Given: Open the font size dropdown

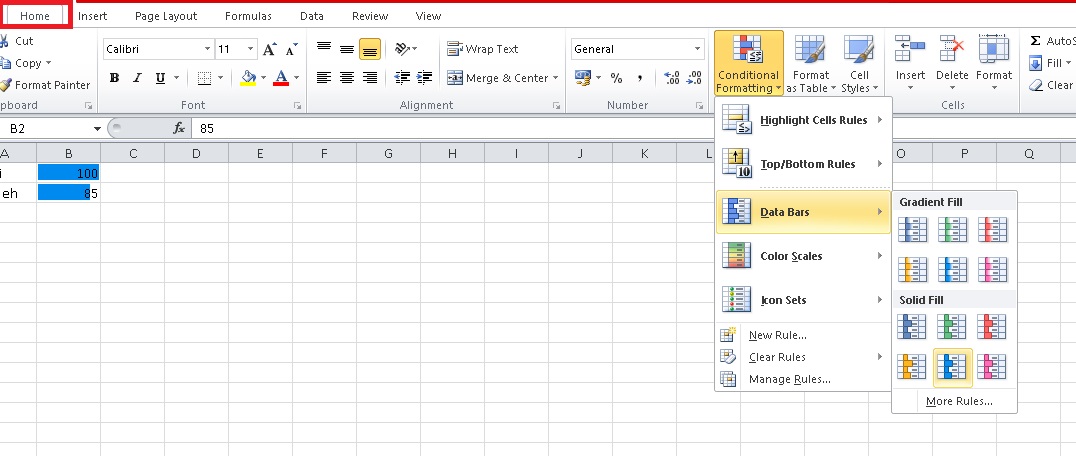Looking at the screenshot, I should click(250, 49).
